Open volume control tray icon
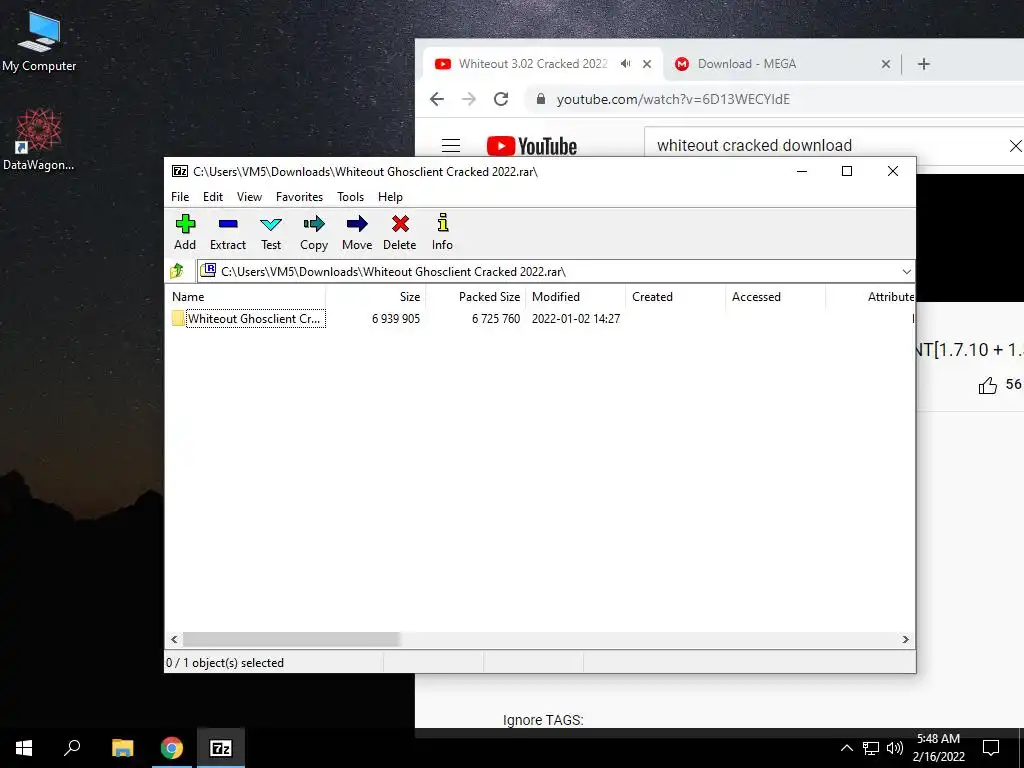Screen dimensions: 1024x768 (895, 748)
